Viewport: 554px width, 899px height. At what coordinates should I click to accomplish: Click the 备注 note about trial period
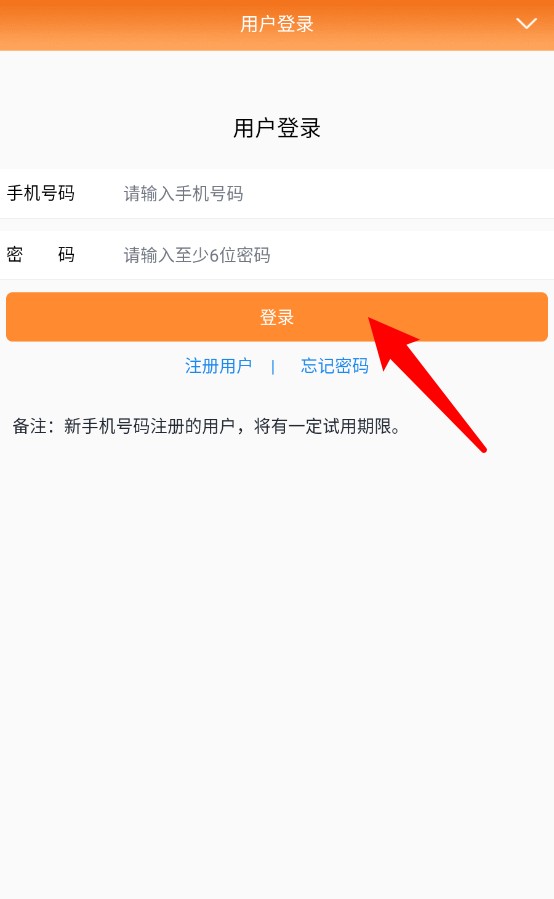pyautogui.click(x=208, y=427)
